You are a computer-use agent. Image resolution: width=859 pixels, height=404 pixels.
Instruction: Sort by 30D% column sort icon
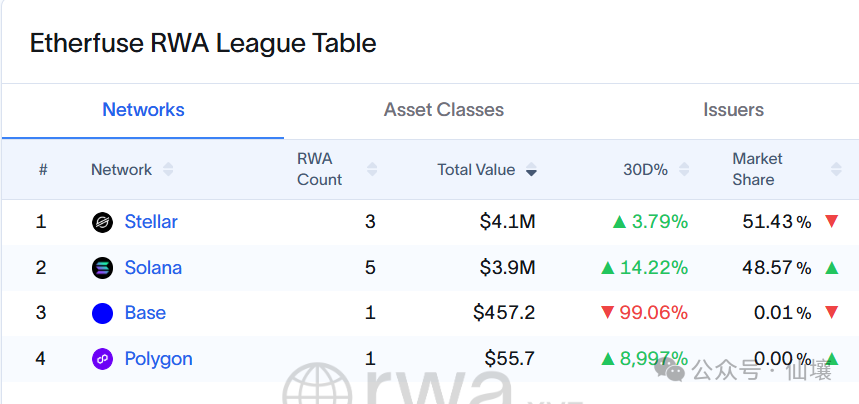[684, 170]
